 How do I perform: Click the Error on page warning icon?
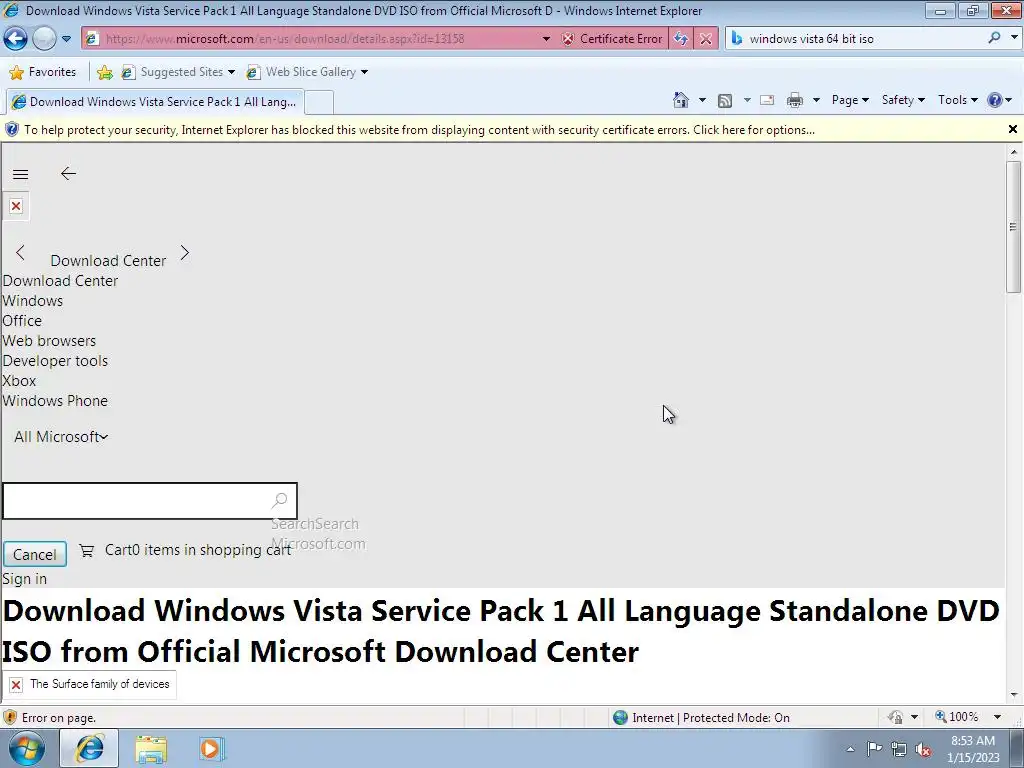10,718
